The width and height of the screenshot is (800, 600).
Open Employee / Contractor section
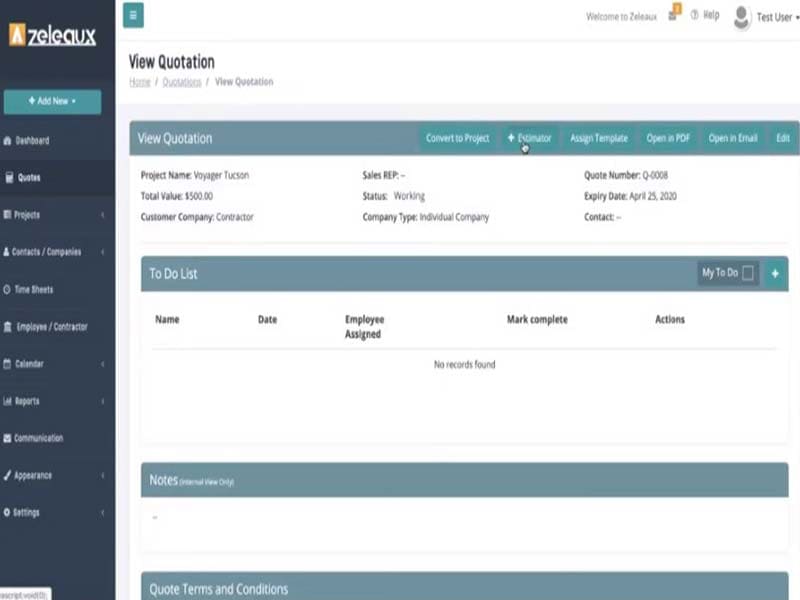tap(52, 327)
